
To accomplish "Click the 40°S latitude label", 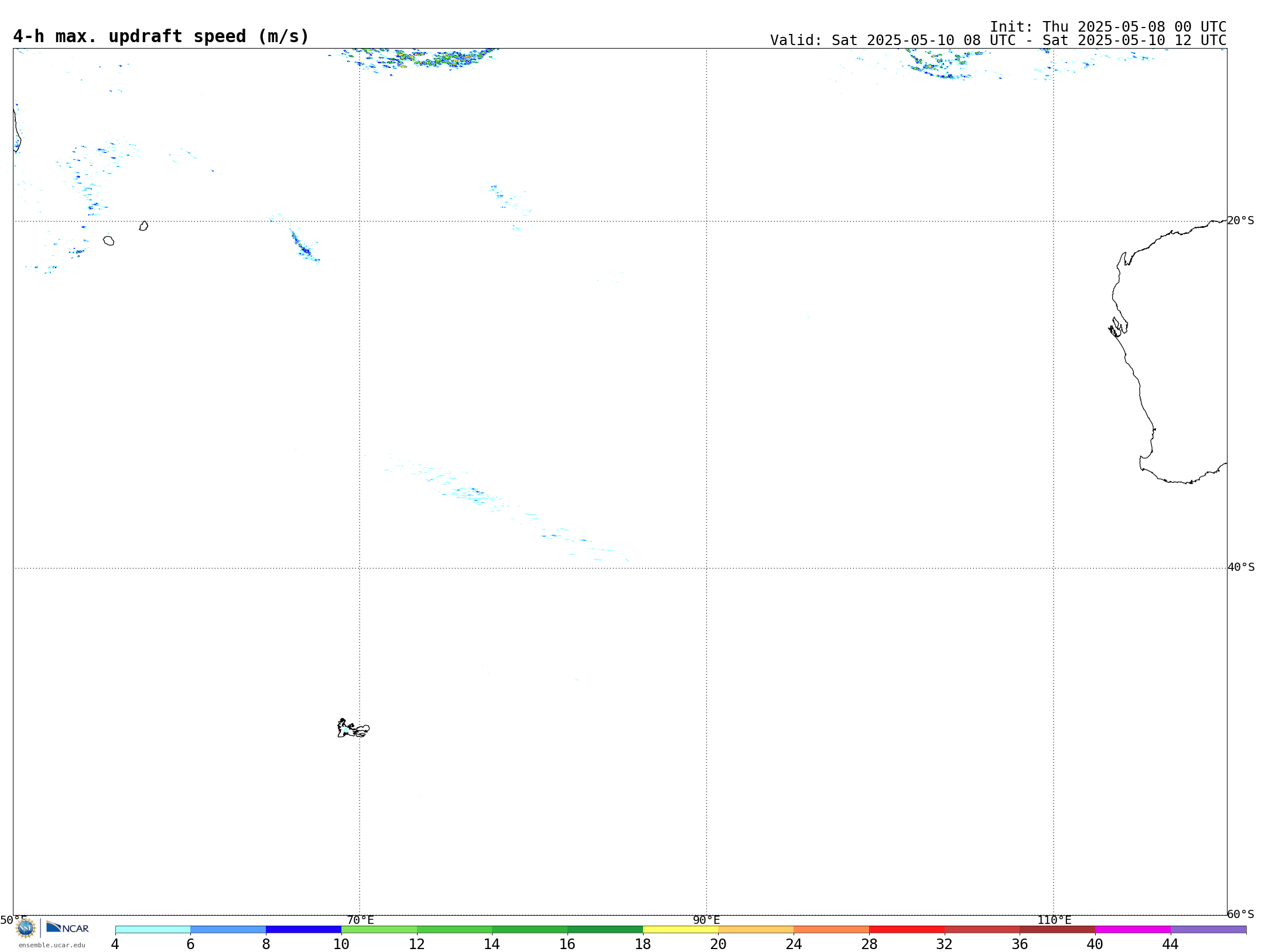I will tap(1241, 567).
